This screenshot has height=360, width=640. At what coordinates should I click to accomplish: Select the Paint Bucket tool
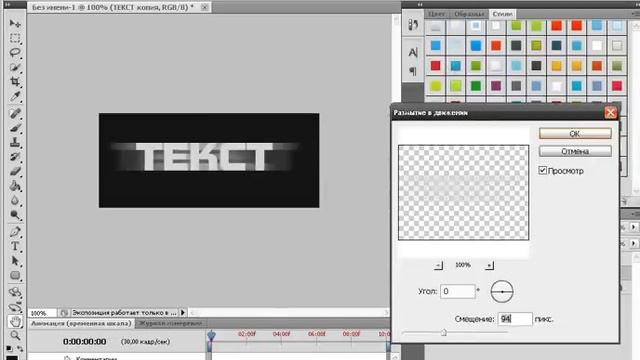tap(15, 186)
